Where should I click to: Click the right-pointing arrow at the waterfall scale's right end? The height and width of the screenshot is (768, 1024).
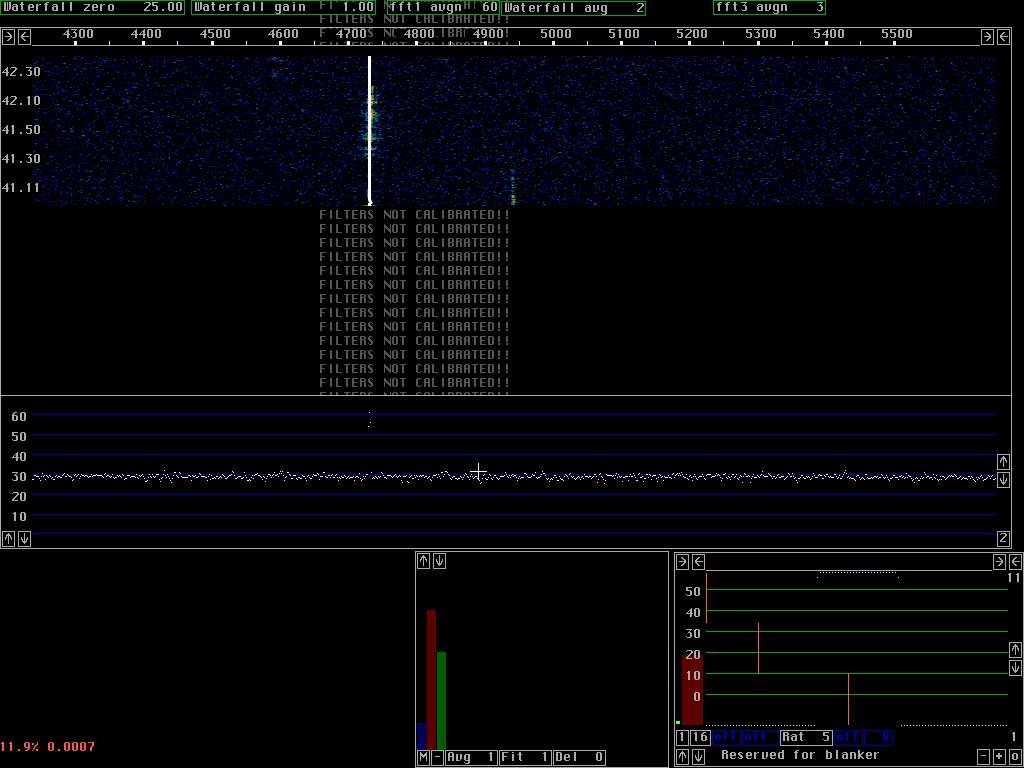[987, 37]
